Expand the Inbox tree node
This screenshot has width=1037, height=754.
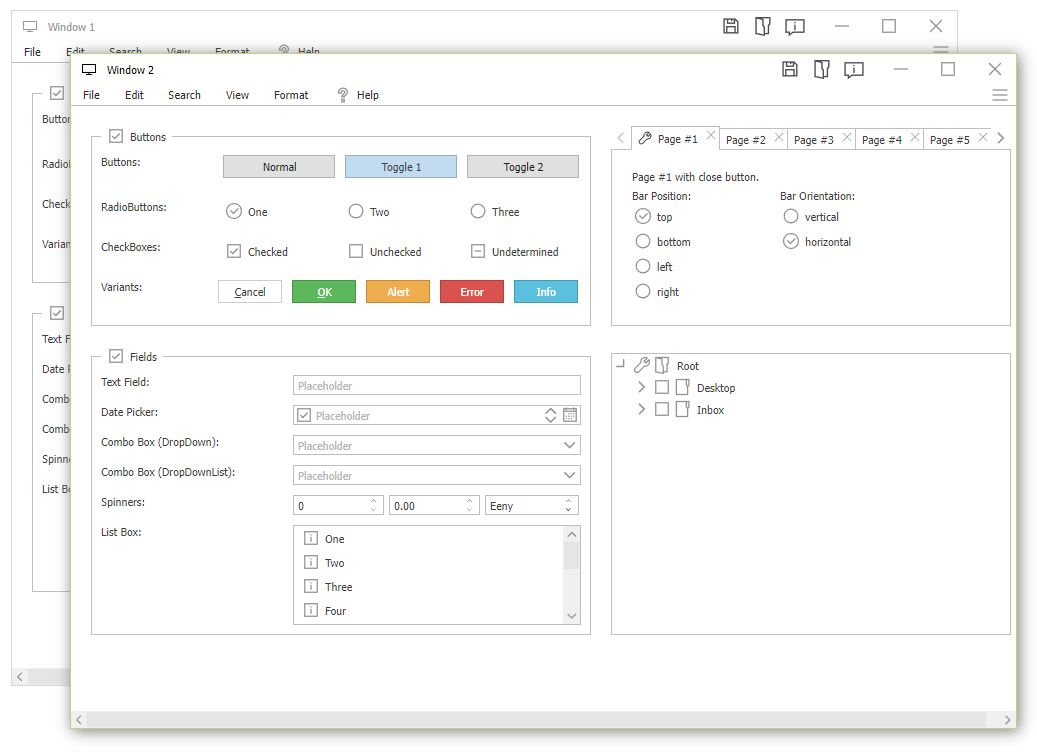641,409
